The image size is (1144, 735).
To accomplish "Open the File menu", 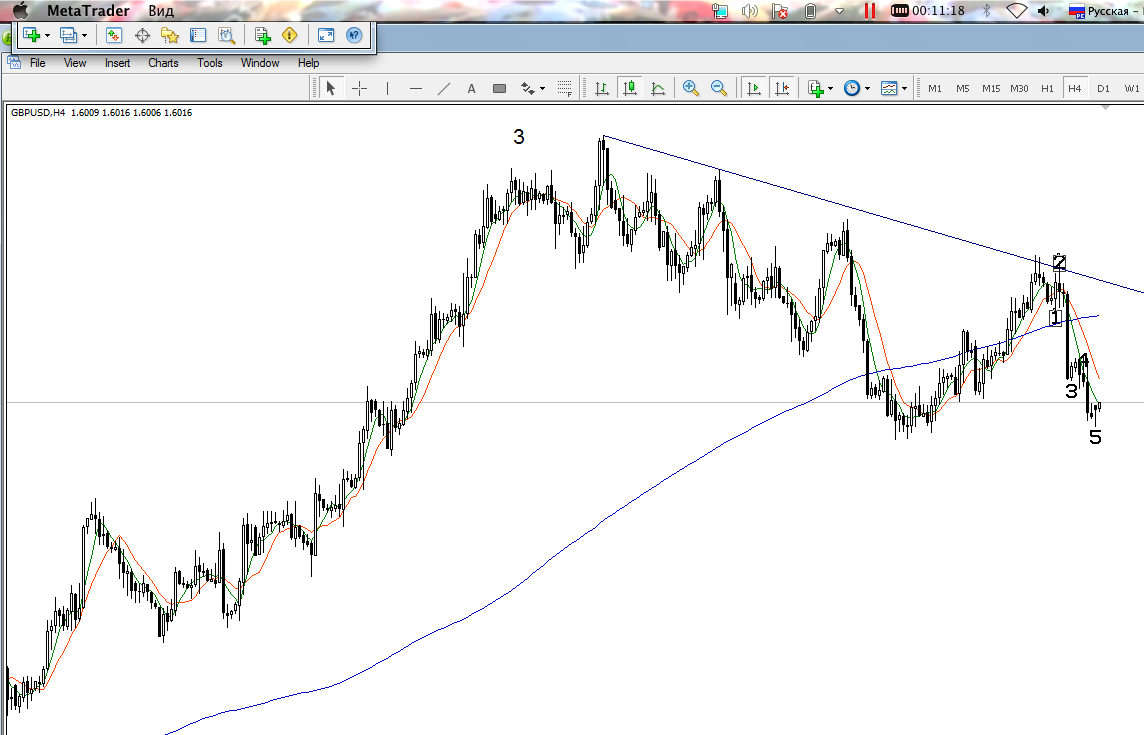I will click(x=38, y=63).
